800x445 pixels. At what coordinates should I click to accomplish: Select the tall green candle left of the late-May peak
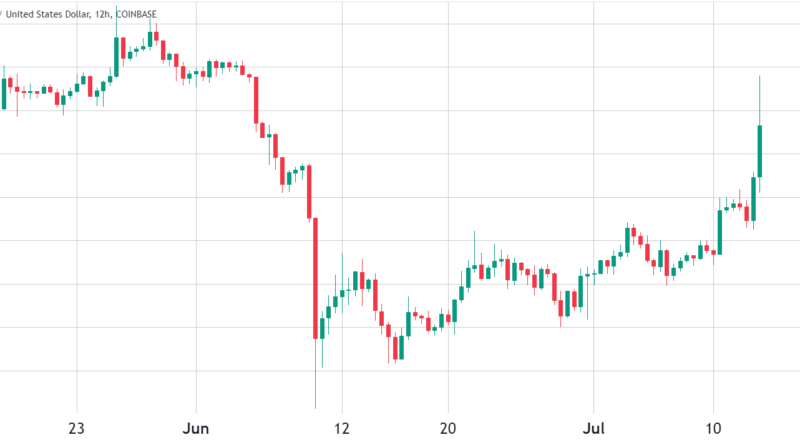116,57
